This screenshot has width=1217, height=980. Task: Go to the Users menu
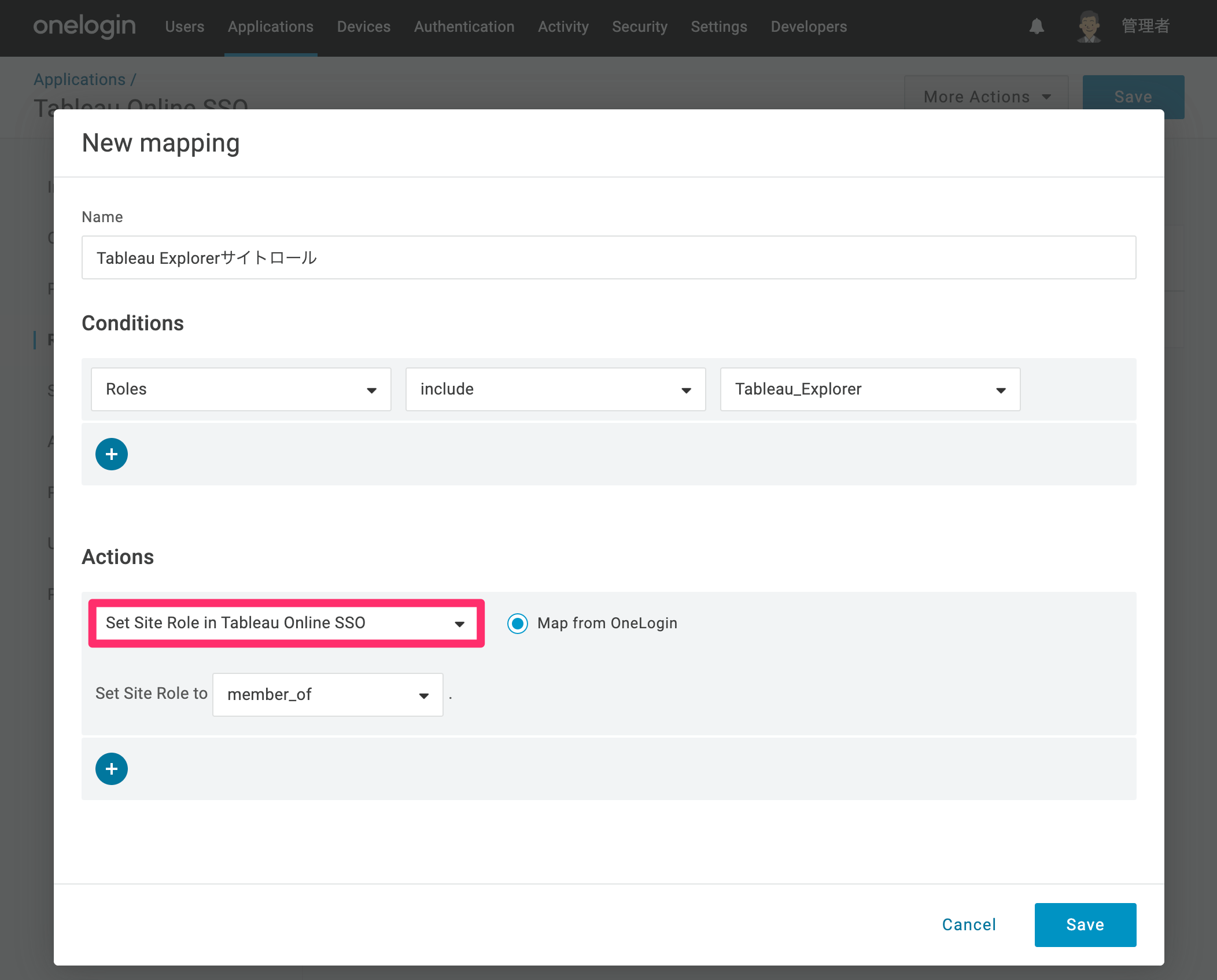(185, 27)
